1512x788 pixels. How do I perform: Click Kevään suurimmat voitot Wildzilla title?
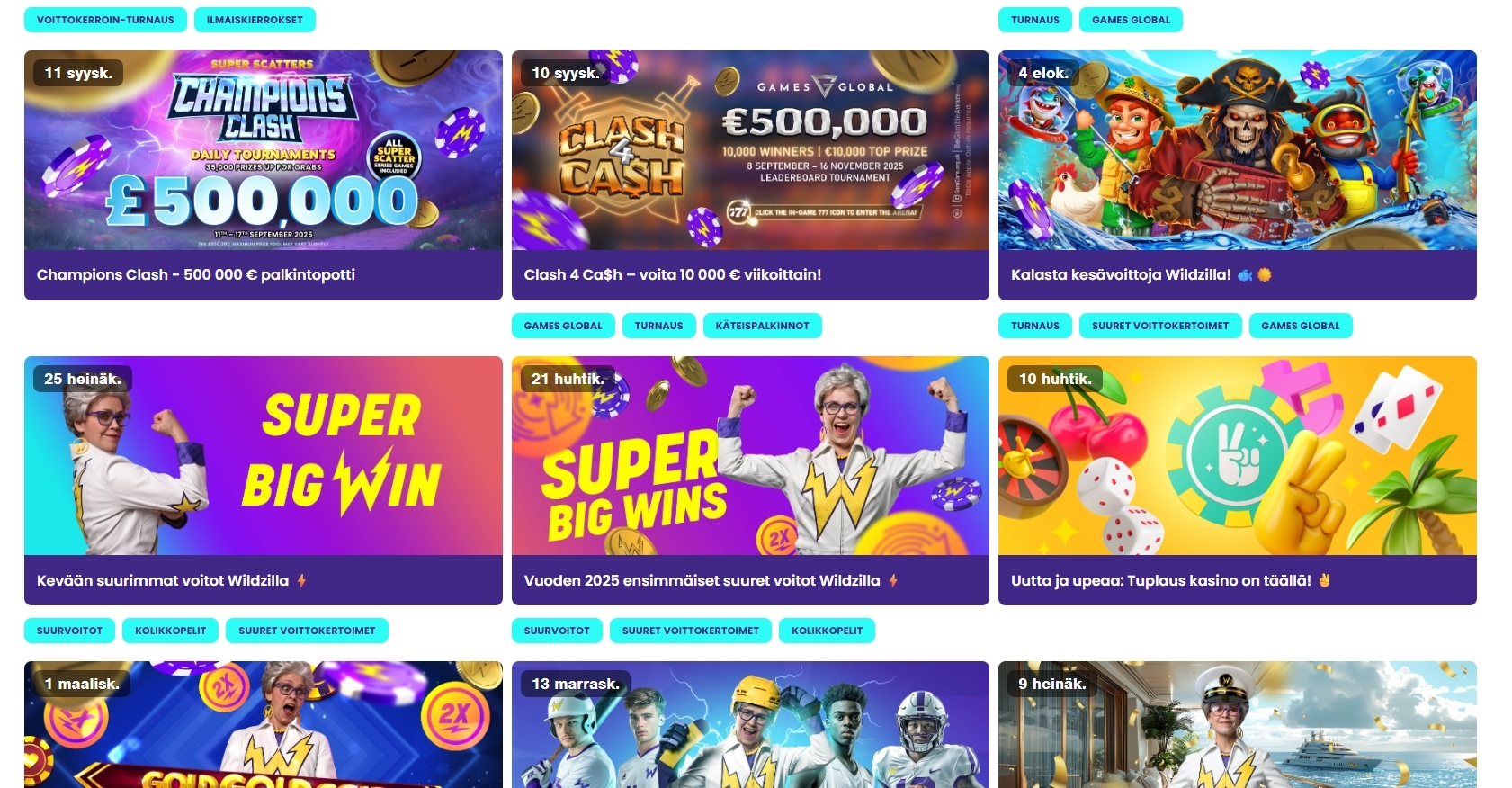pos(163,580)
